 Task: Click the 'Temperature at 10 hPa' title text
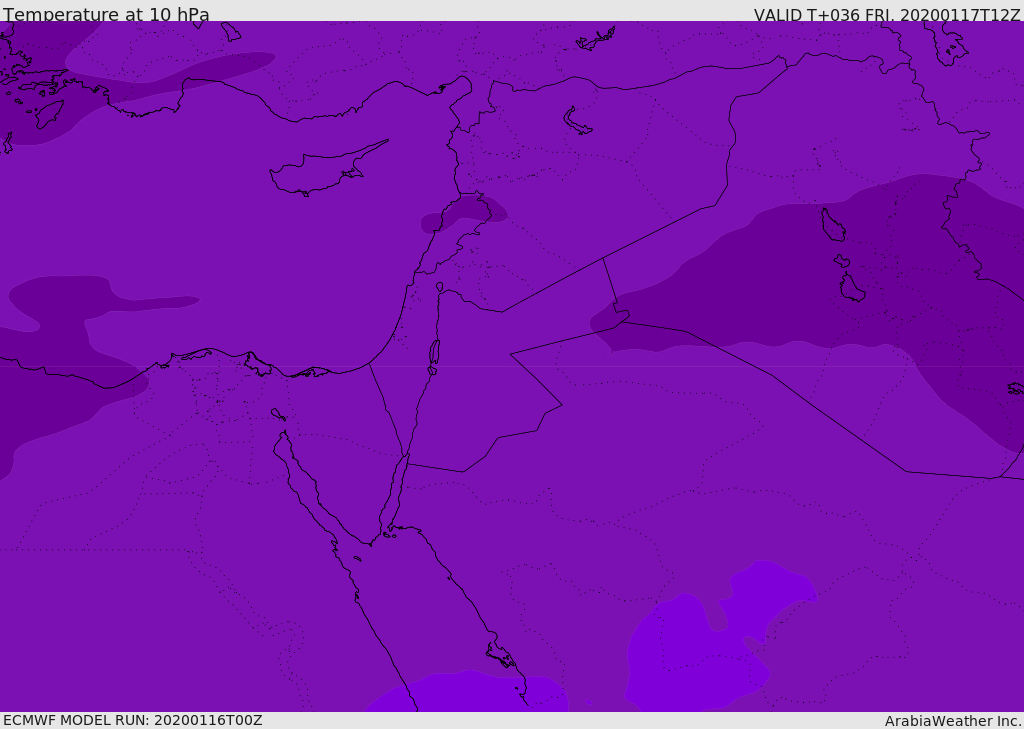(106, 14)
